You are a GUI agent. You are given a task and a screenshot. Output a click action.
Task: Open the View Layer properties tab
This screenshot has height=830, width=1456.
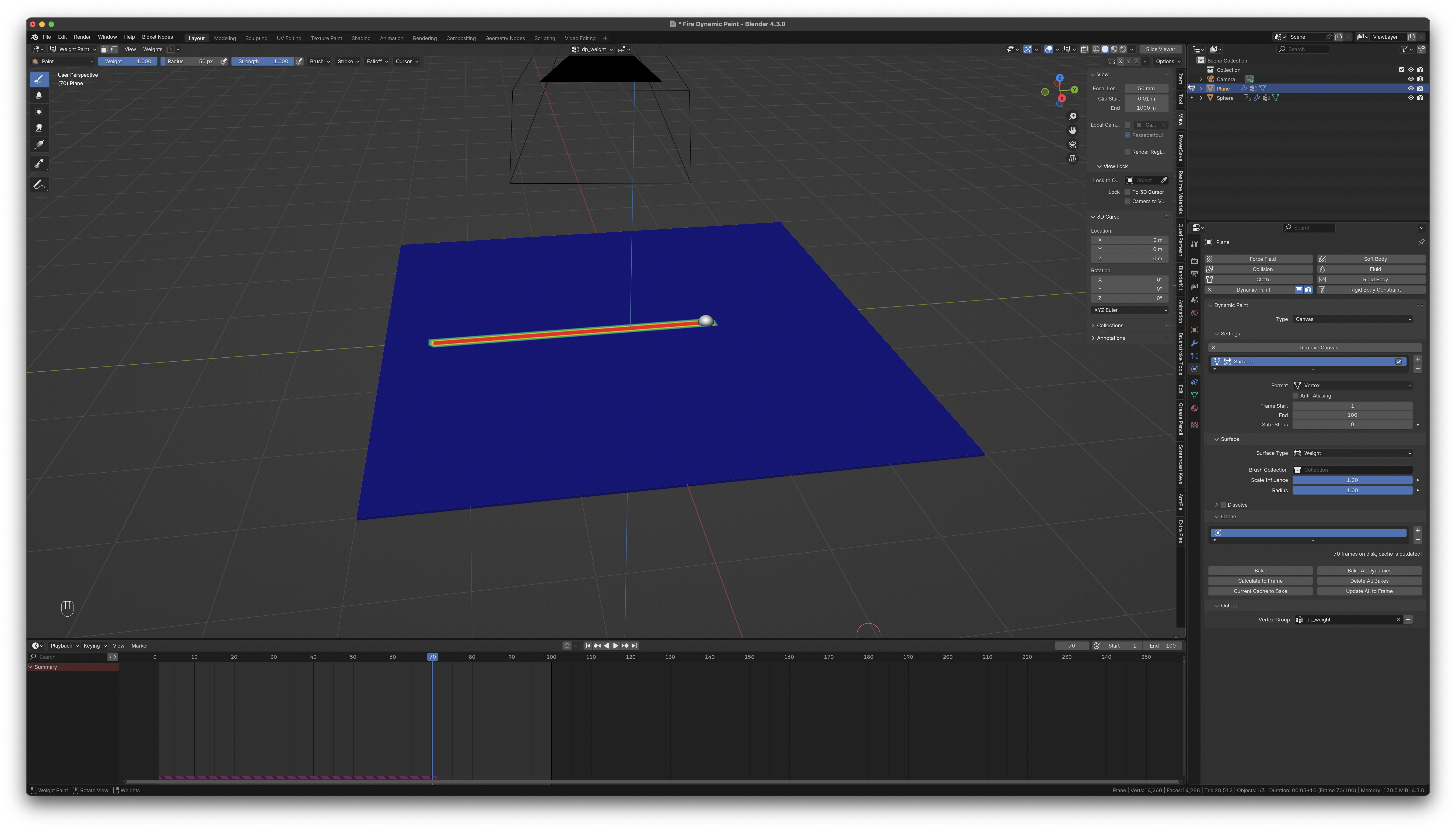[1194, 287]
